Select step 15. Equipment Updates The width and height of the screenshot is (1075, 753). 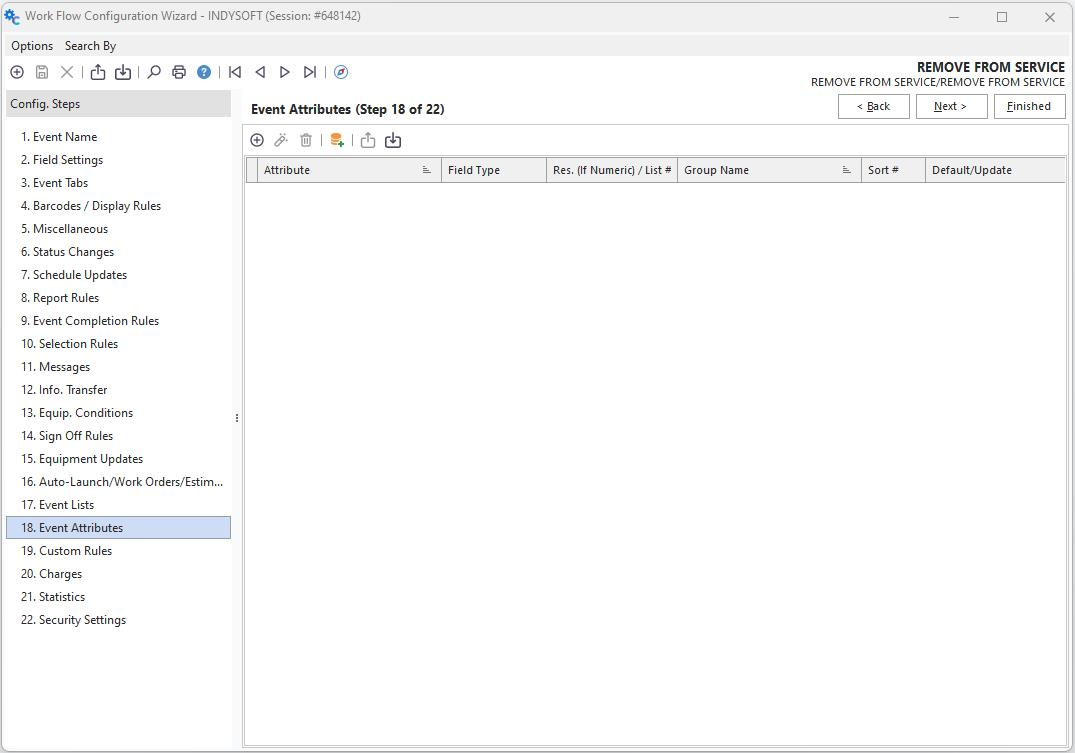click(x=118, y=459)
